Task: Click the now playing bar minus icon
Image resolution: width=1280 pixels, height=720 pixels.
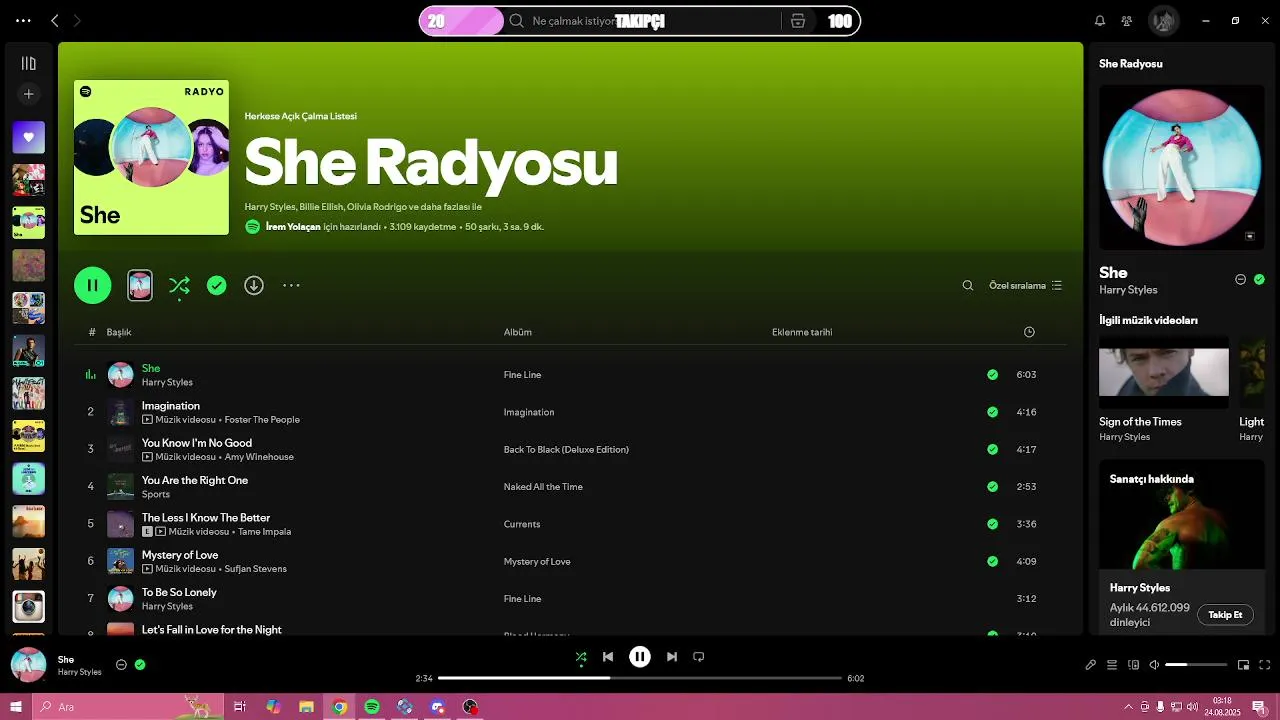Action: 121,664
